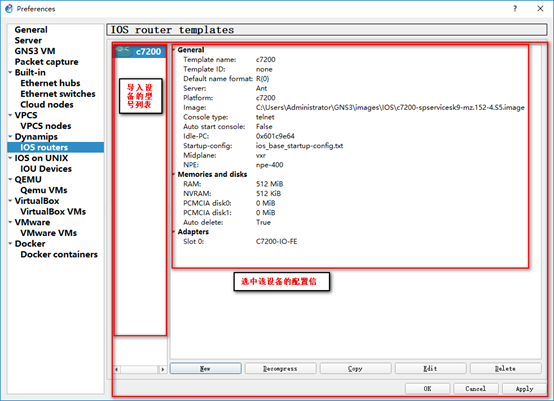Click Startup-config value ios_base_startup-config.txt
Image resolution: width=554 pixels, height=401 pixels.
point(299,146)
